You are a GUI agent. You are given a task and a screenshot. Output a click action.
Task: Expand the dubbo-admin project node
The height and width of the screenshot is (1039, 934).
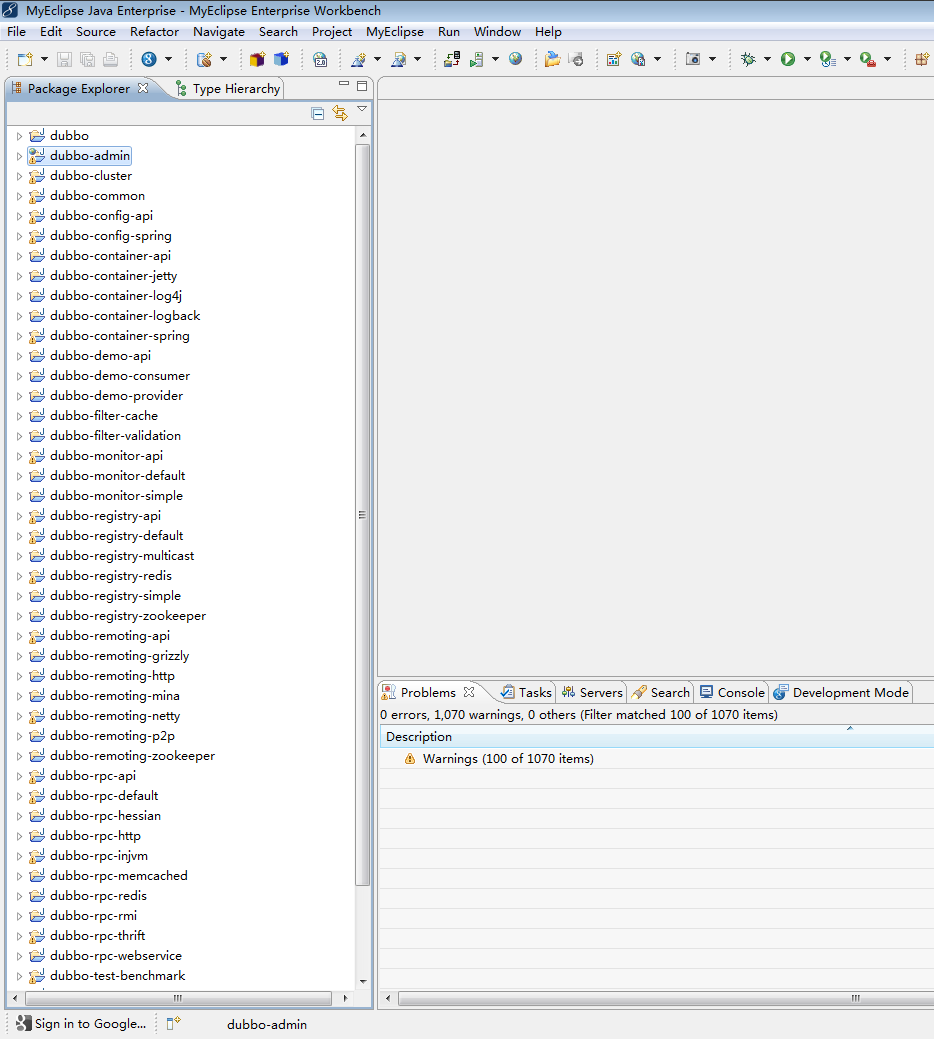click(19, 156)
